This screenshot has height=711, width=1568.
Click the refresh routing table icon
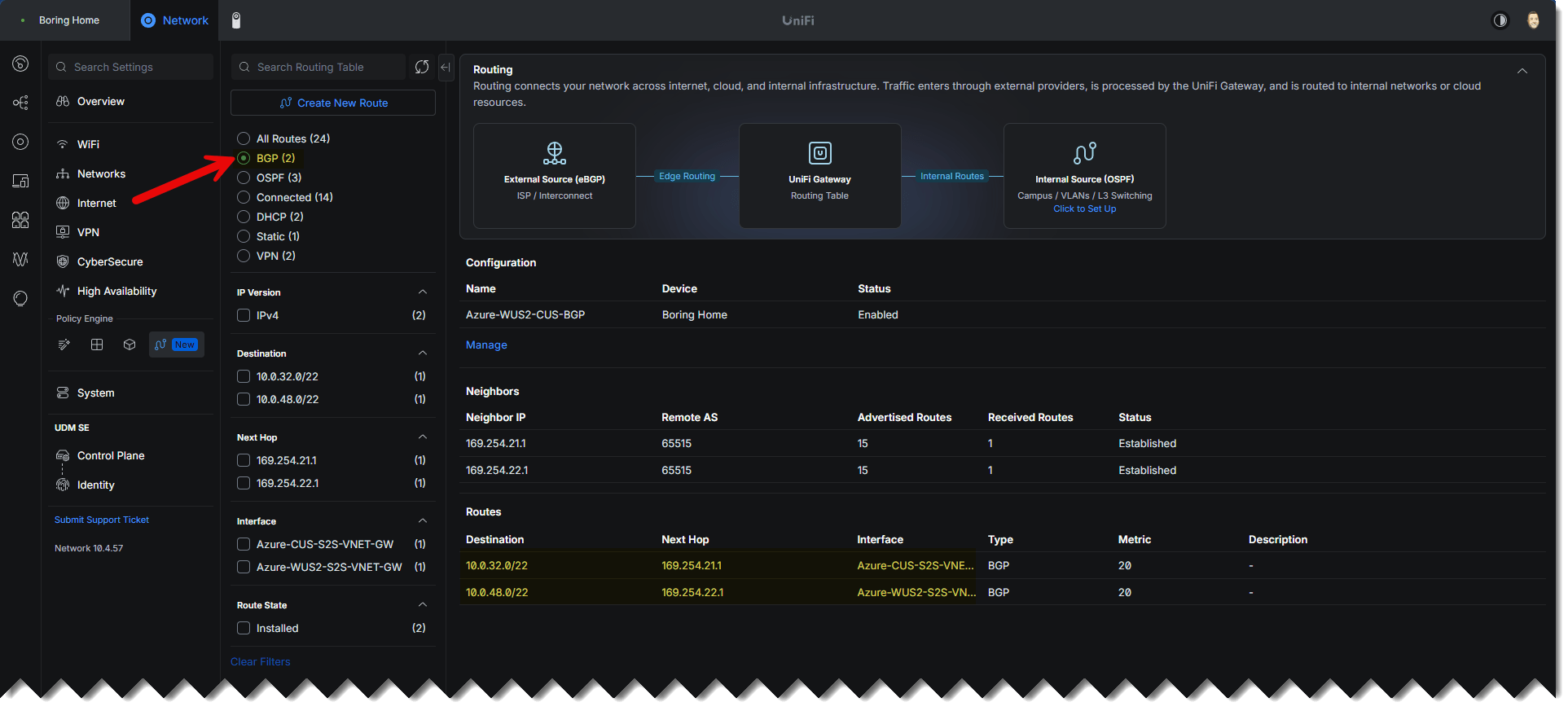[421, 67]
